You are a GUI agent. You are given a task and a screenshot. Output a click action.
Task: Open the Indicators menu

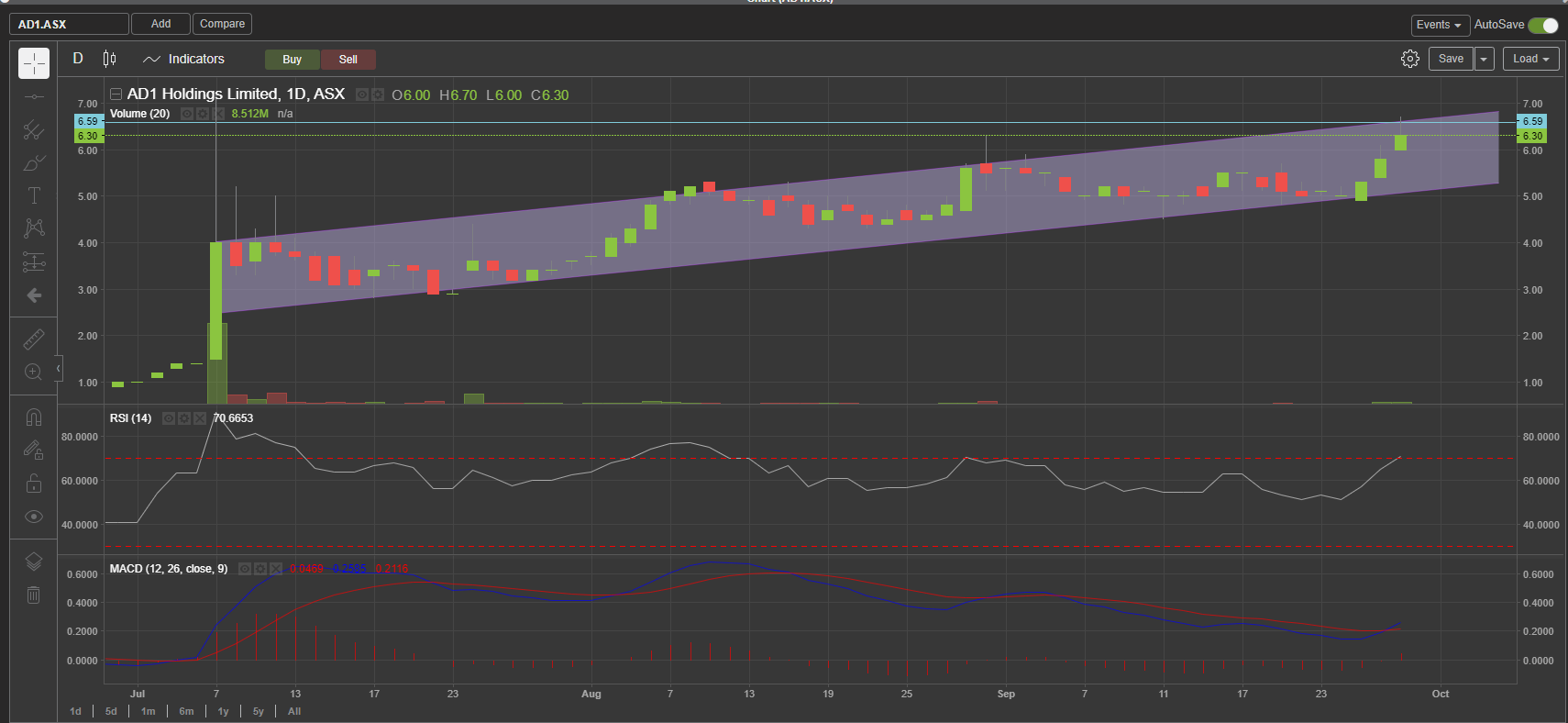(x=184, y=59)
